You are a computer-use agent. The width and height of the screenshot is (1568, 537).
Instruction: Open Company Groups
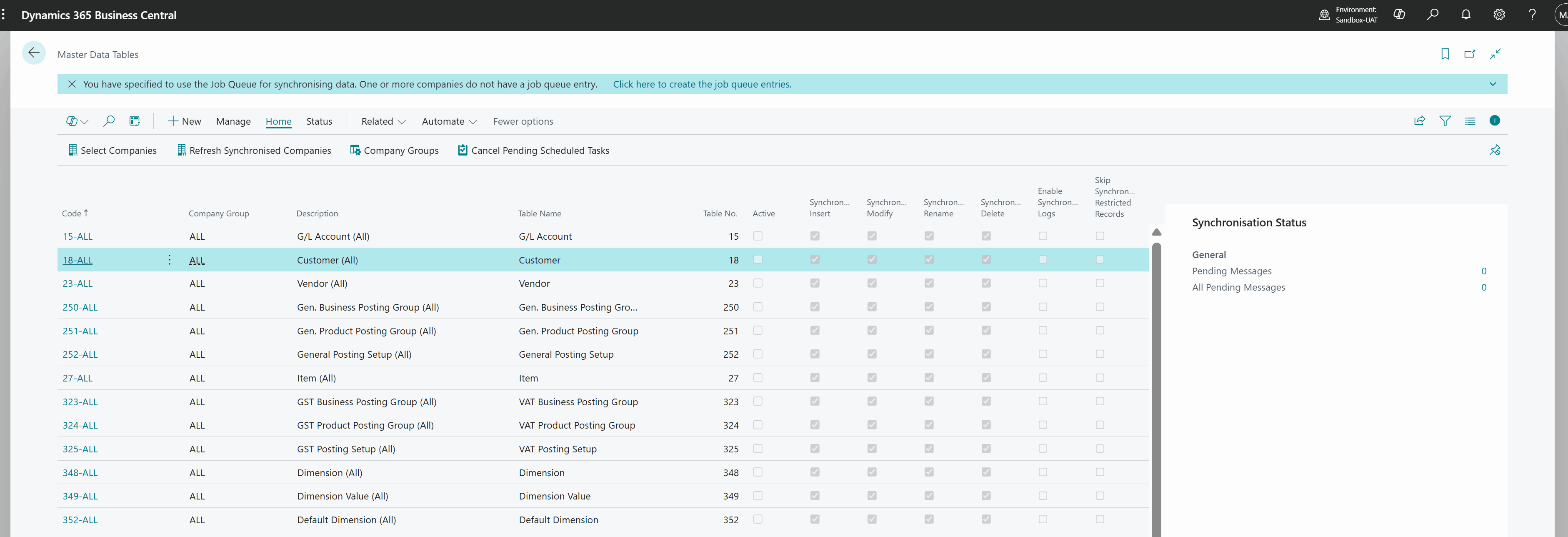pos(395,151)
